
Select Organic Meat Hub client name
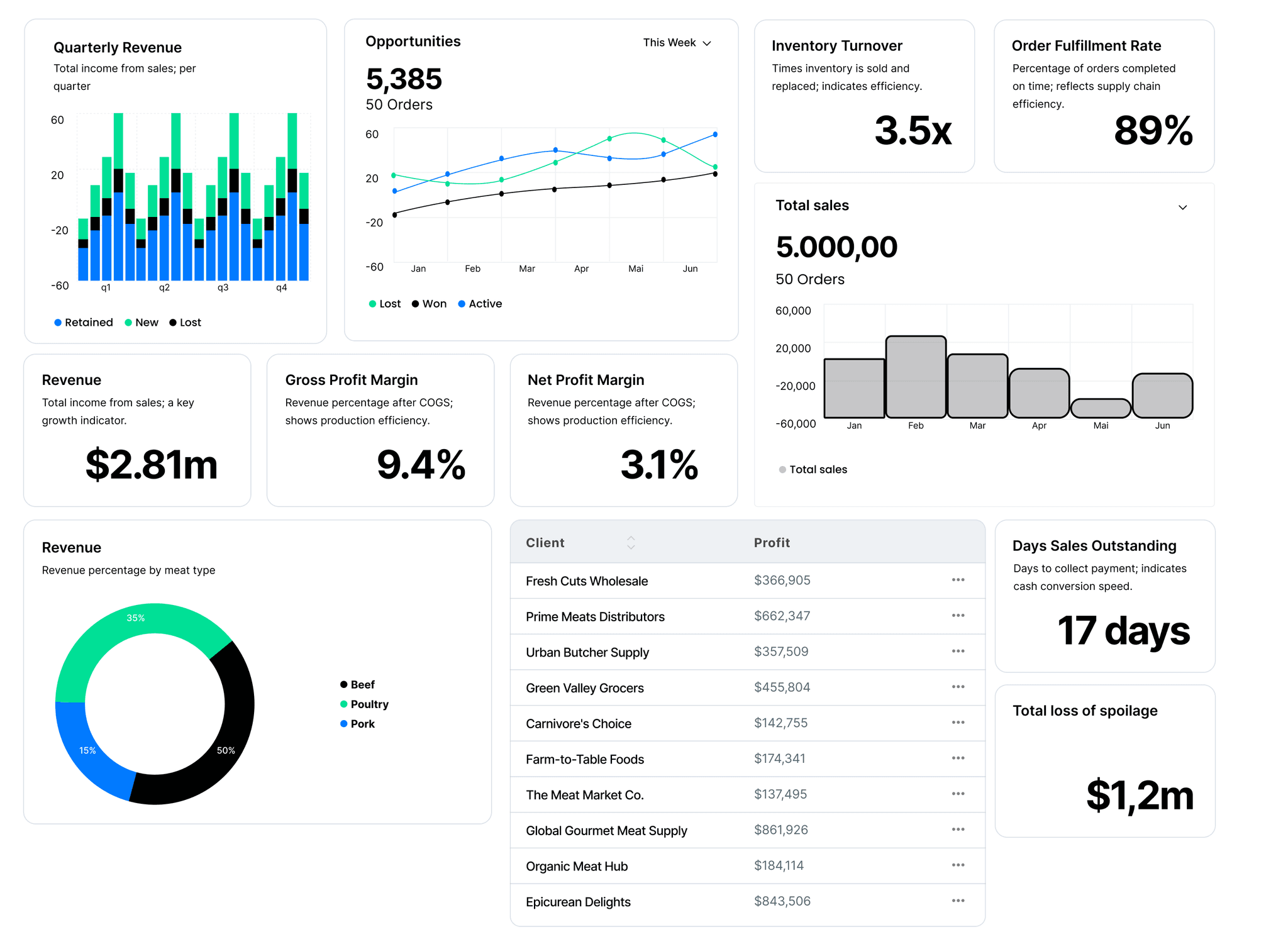pyautogui.click(x=577, y=867)
